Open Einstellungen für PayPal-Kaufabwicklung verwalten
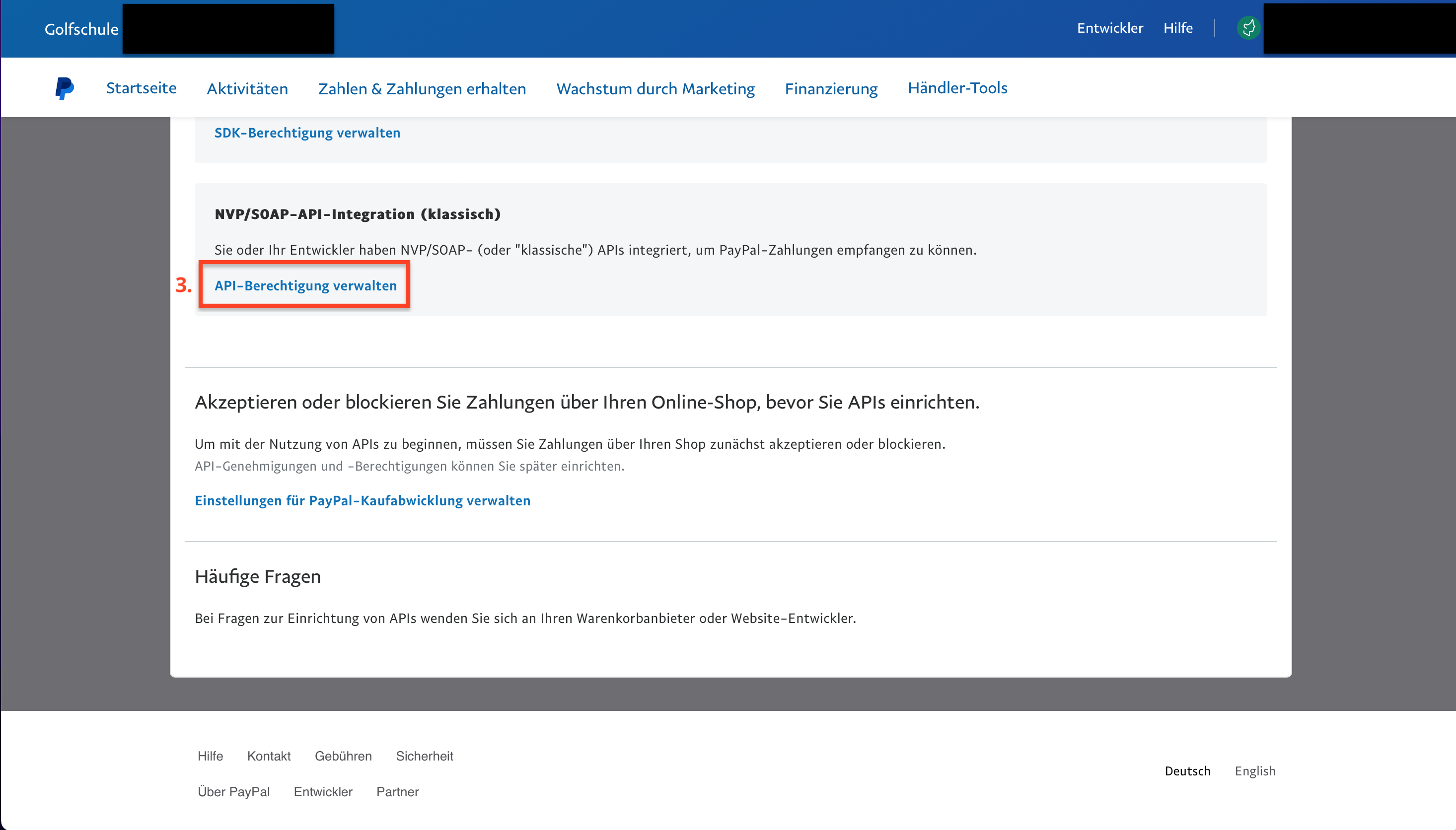Viewport: 1456px width, 830px height. (x=363, y=500)
